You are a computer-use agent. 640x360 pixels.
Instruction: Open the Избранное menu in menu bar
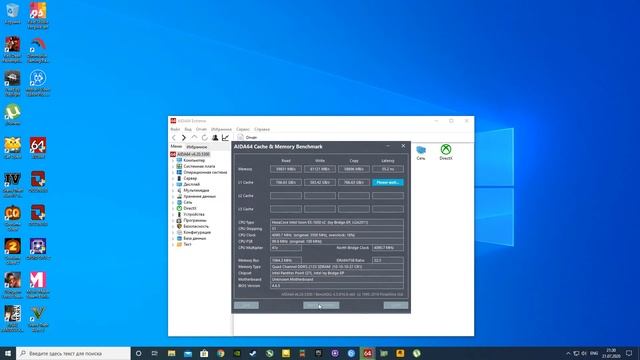pyautogui.click(x=221, y=129)
